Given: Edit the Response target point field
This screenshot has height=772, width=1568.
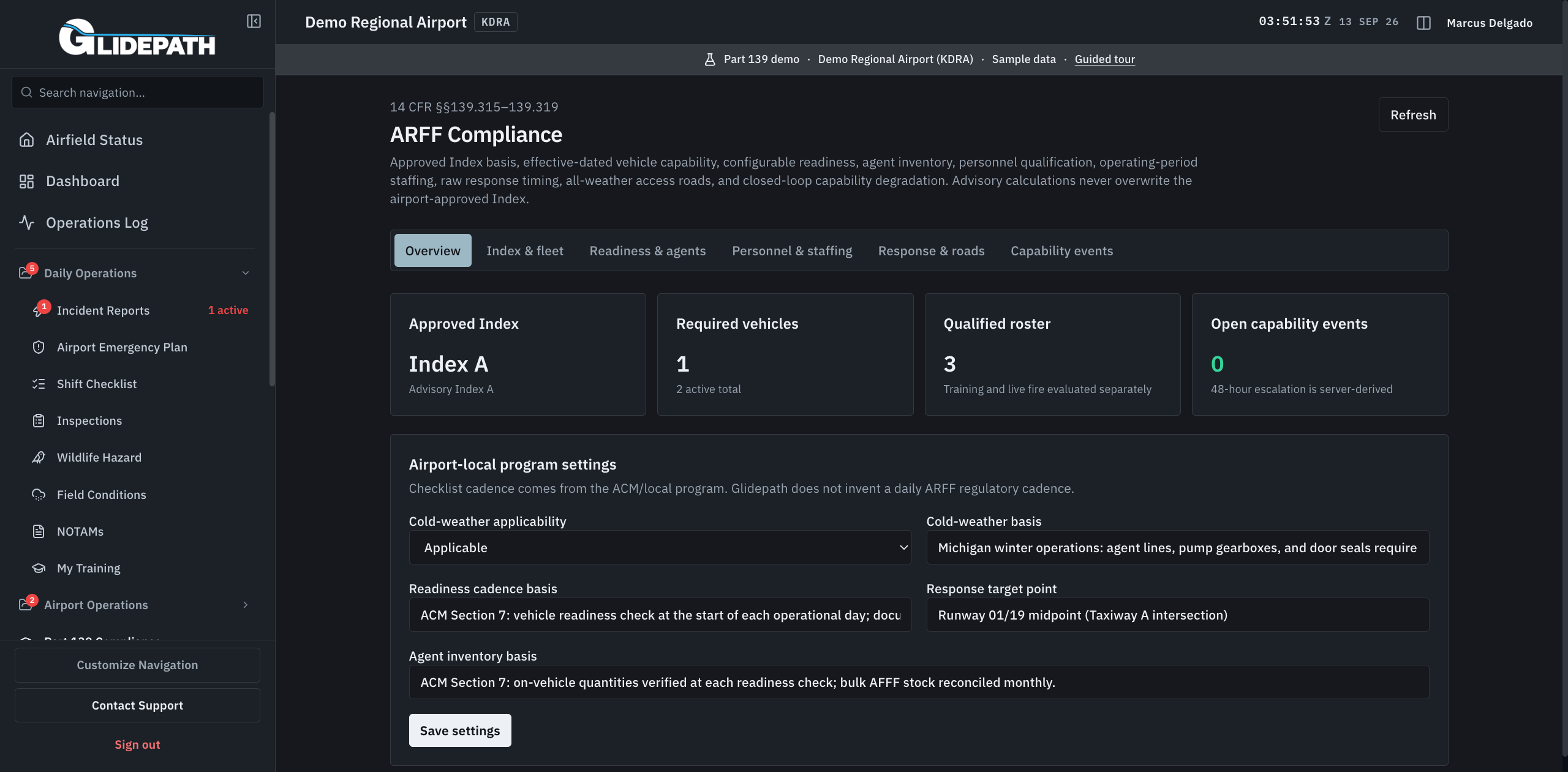Looking at the screenshot, I should [1177, 615].
